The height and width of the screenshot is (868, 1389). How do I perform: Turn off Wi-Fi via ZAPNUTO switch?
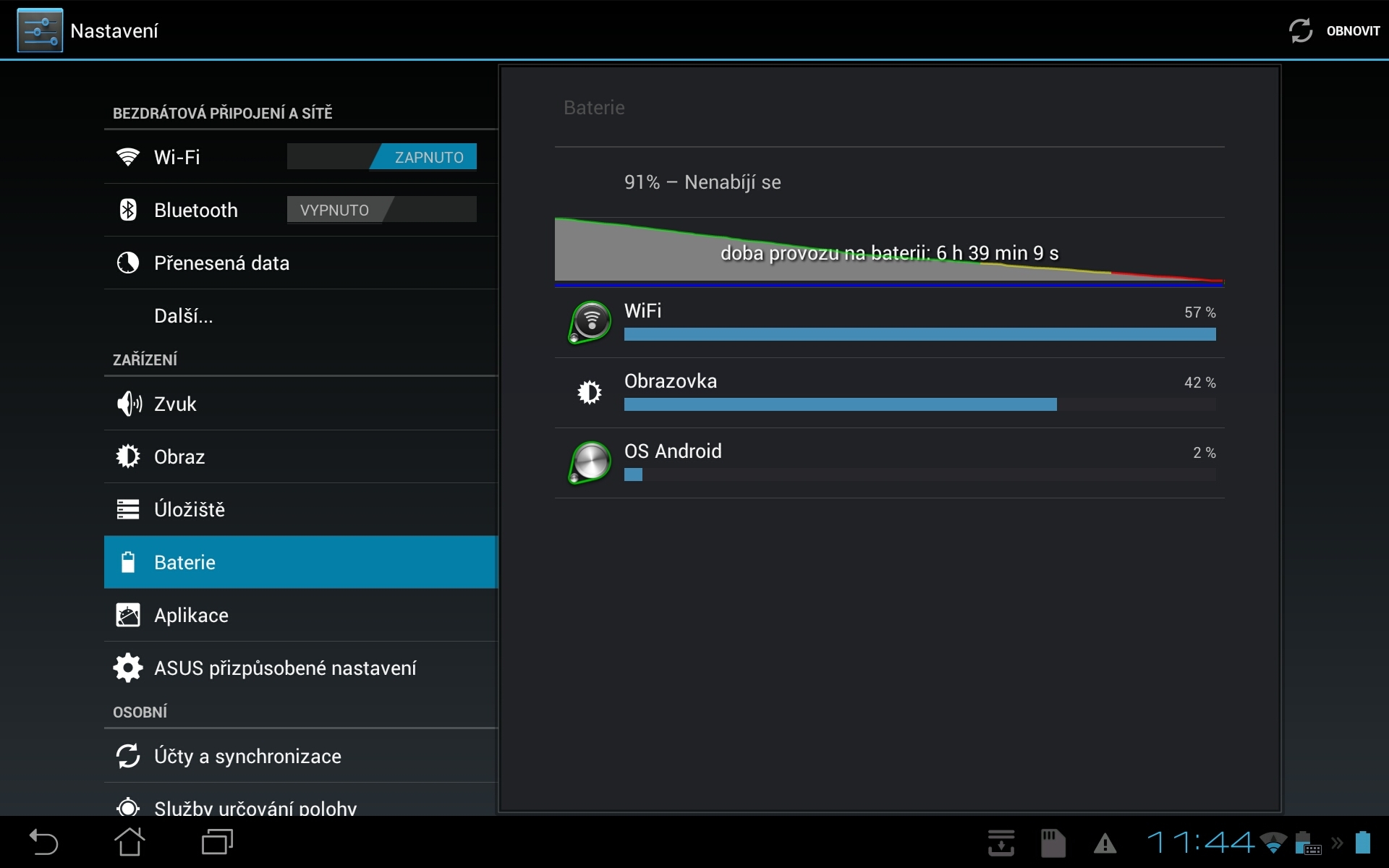(x=423, y=156)
